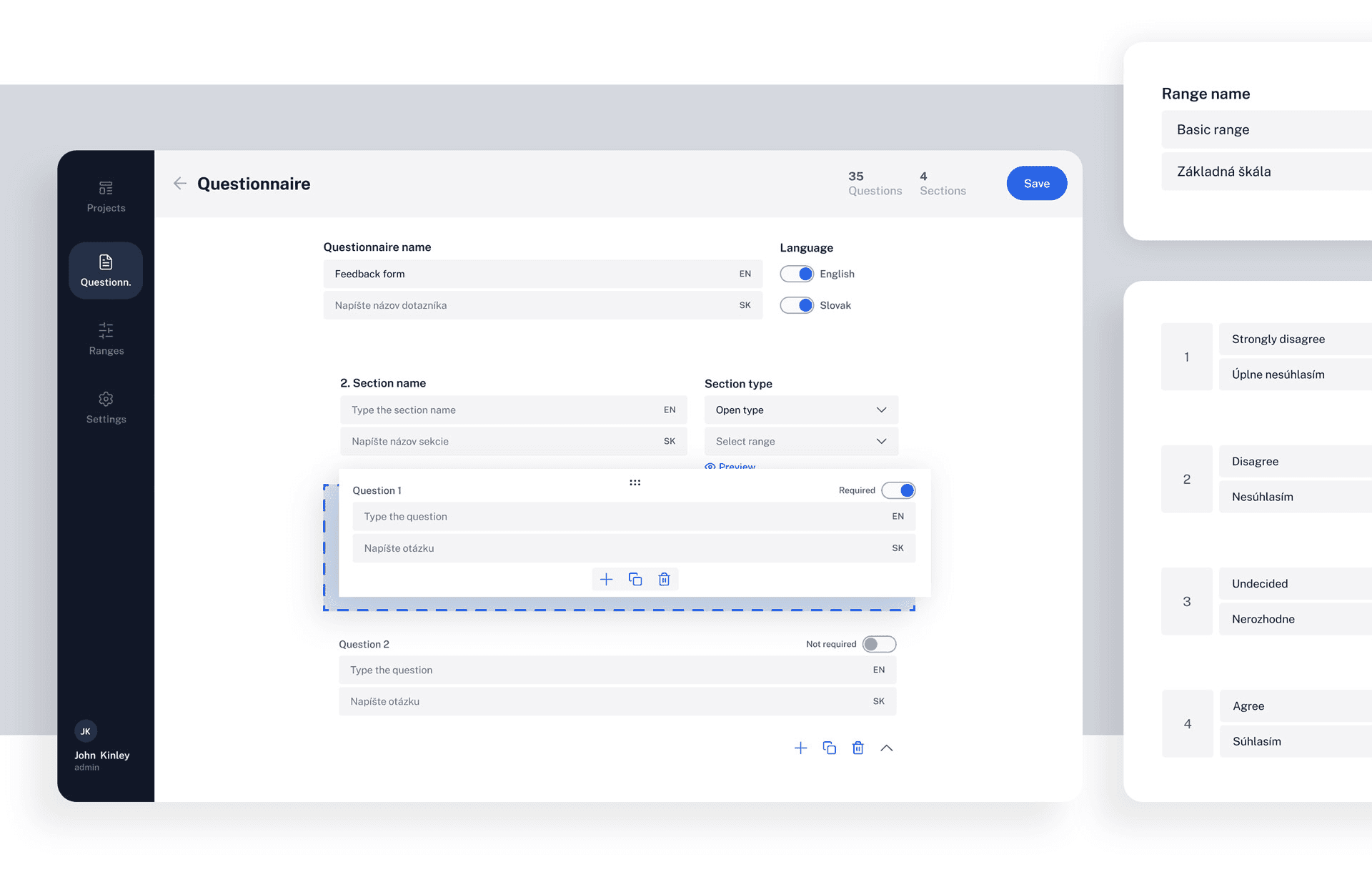Open the Projects sidebar item
The image size is (1372, 877).
click(x=106, y=197)
